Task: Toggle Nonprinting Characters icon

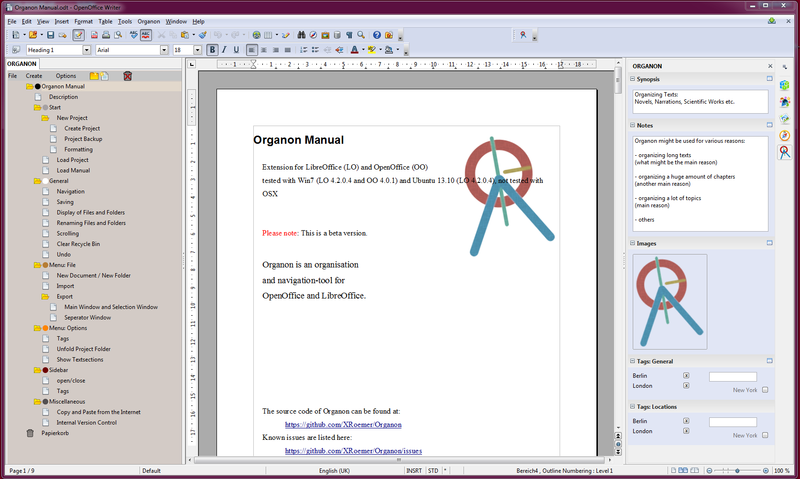Action: (349, 35)
